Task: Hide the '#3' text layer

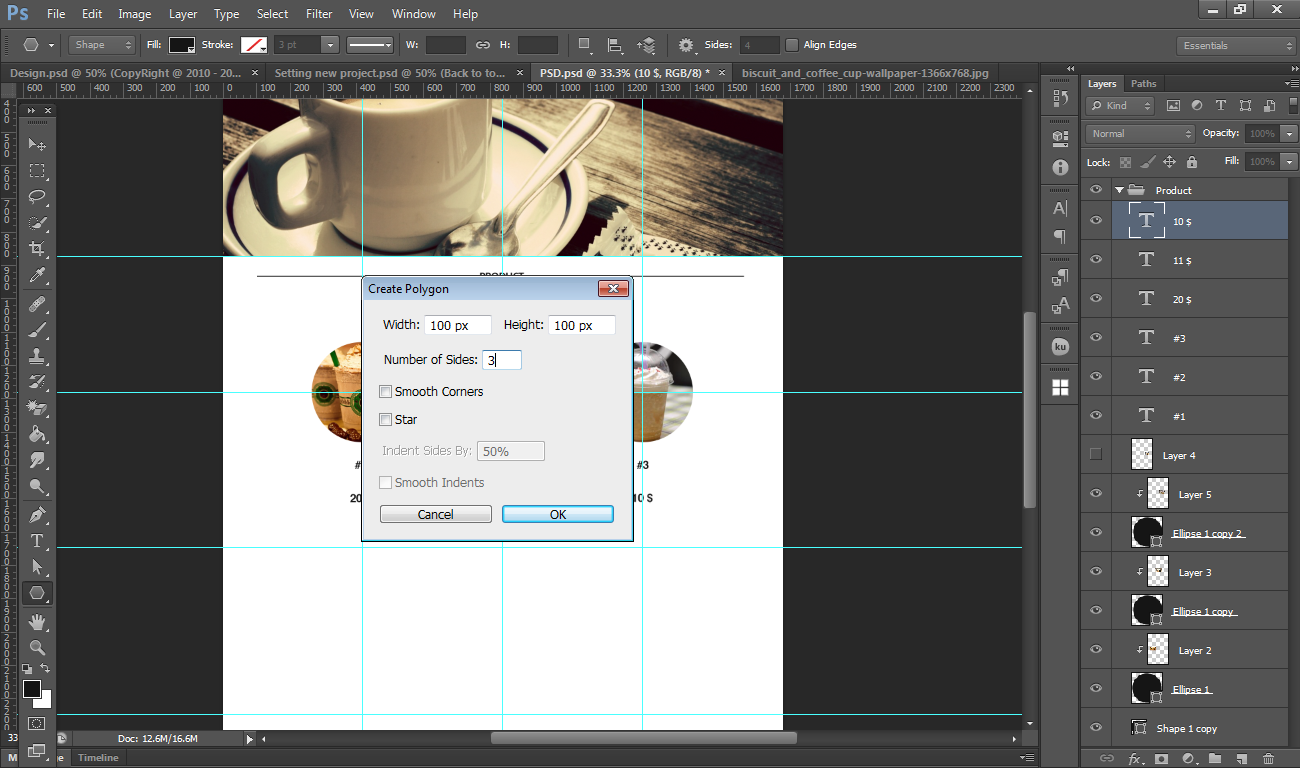Action: [x=1096, y=337]
